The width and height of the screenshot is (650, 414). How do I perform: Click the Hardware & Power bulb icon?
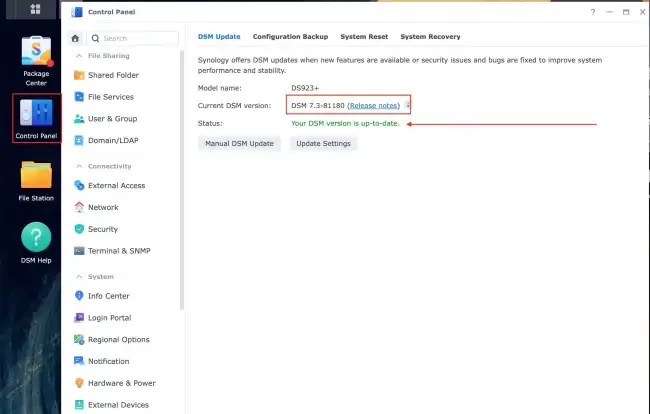[x=79, y=383]
